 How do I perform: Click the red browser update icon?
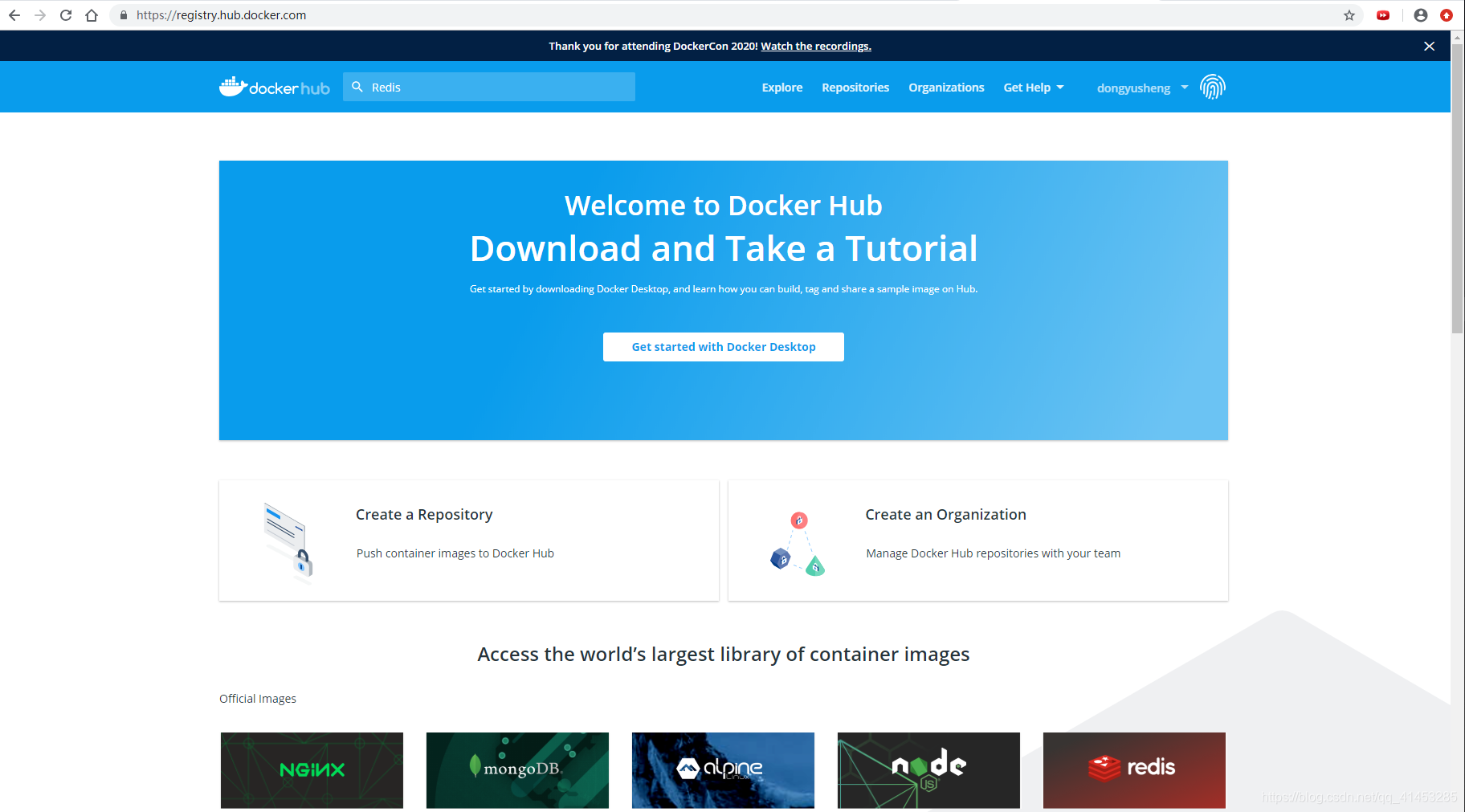pyautogui.click(x=1447, y=15)
